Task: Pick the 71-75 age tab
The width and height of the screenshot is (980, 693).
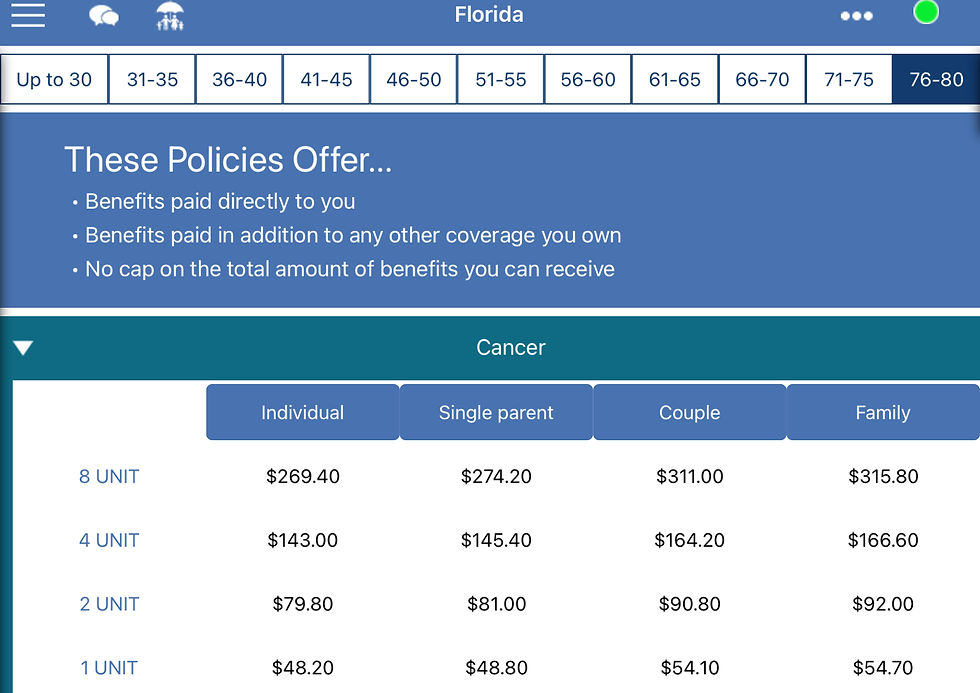Action: (849, 80)
